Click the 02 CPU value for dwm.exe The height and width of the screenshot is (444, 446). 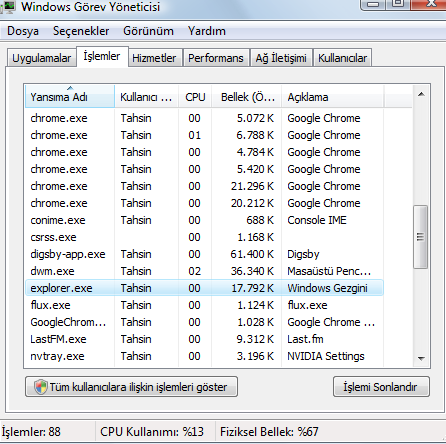194,271
